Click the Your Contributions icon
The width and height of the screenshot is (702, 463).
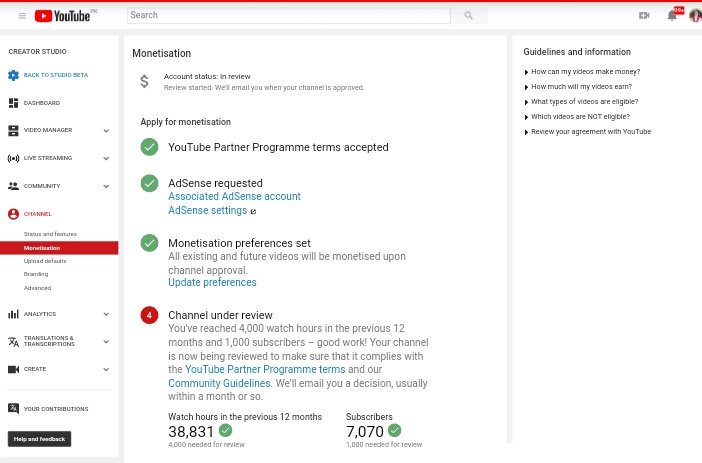click(13, 408)
